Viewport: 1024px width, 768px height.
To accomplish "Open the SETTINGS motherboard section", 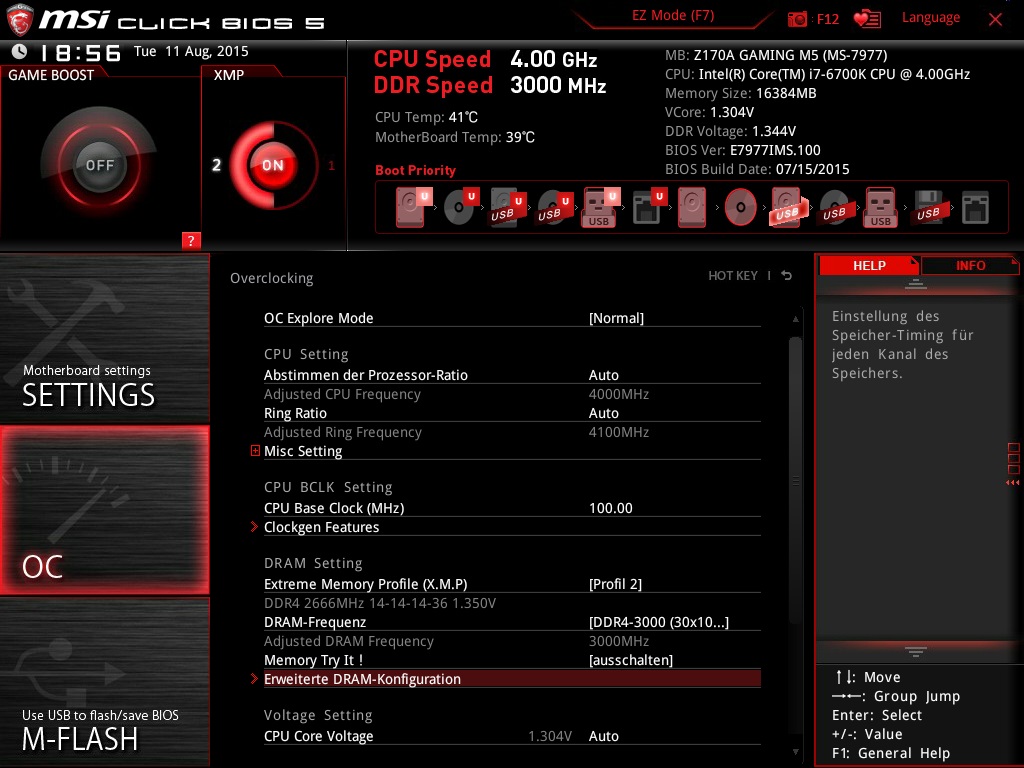I will (104, 338).
